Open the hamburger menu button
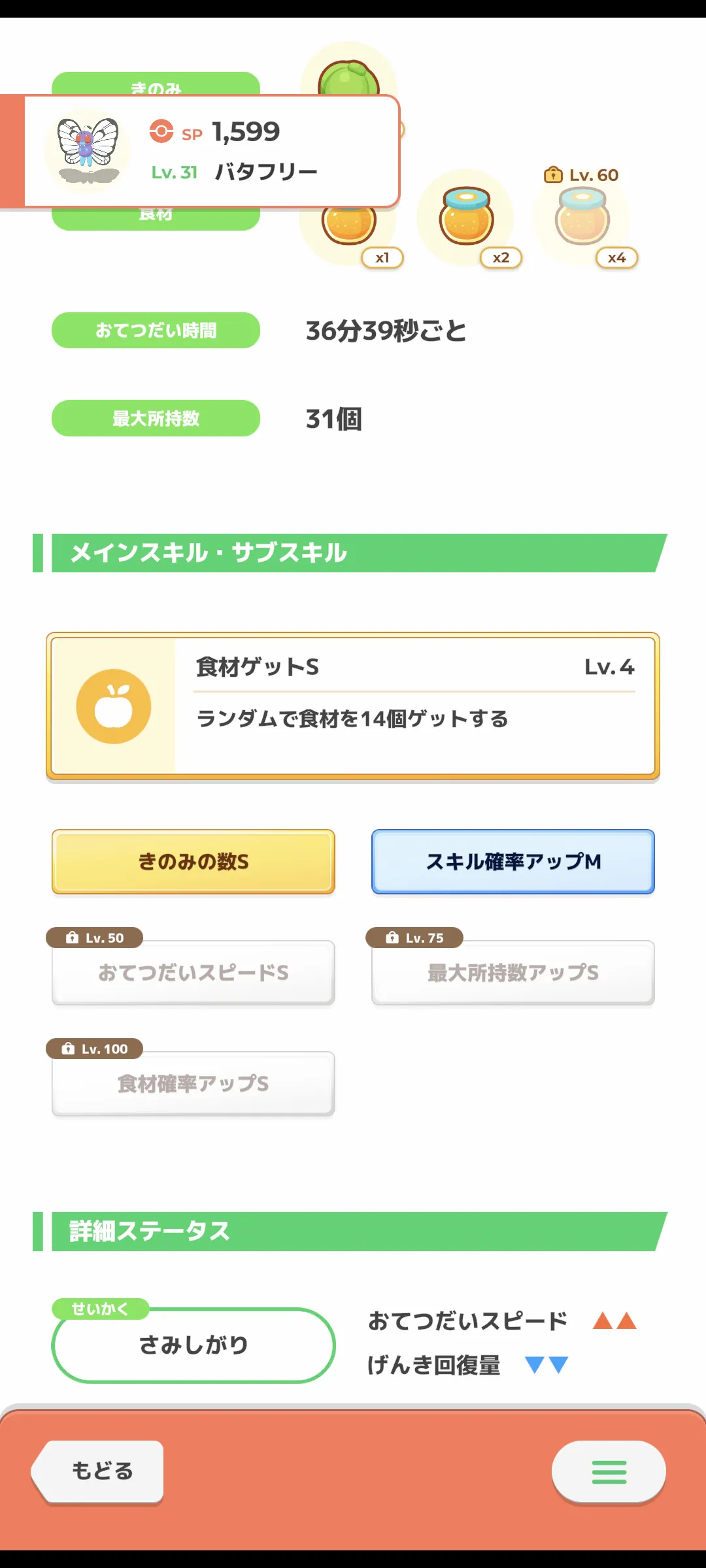The width and height of the screenshot is (706, 1568). [609, 1471]
